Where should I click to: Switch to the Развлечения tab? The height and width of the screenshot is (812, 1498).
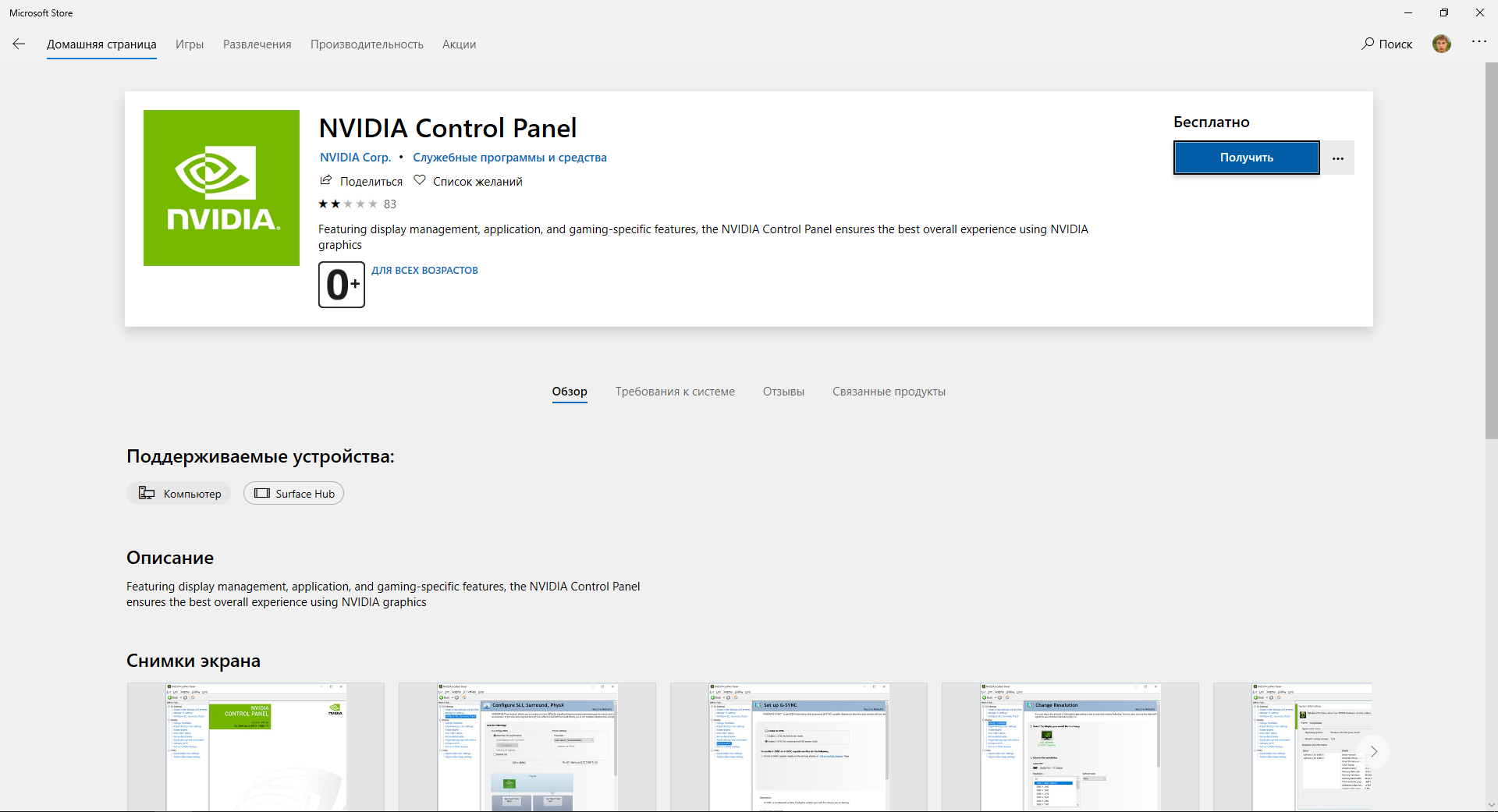click(257, 44)
